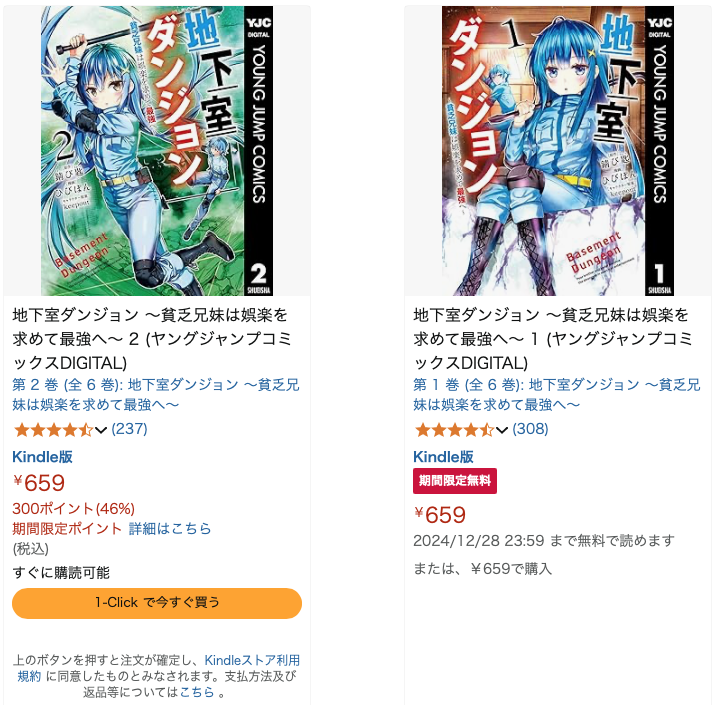Image resolution: width=712 pixels, height=705 pixels.
Task: Open the Kindleストア利用規約 link
Action: 159,668
